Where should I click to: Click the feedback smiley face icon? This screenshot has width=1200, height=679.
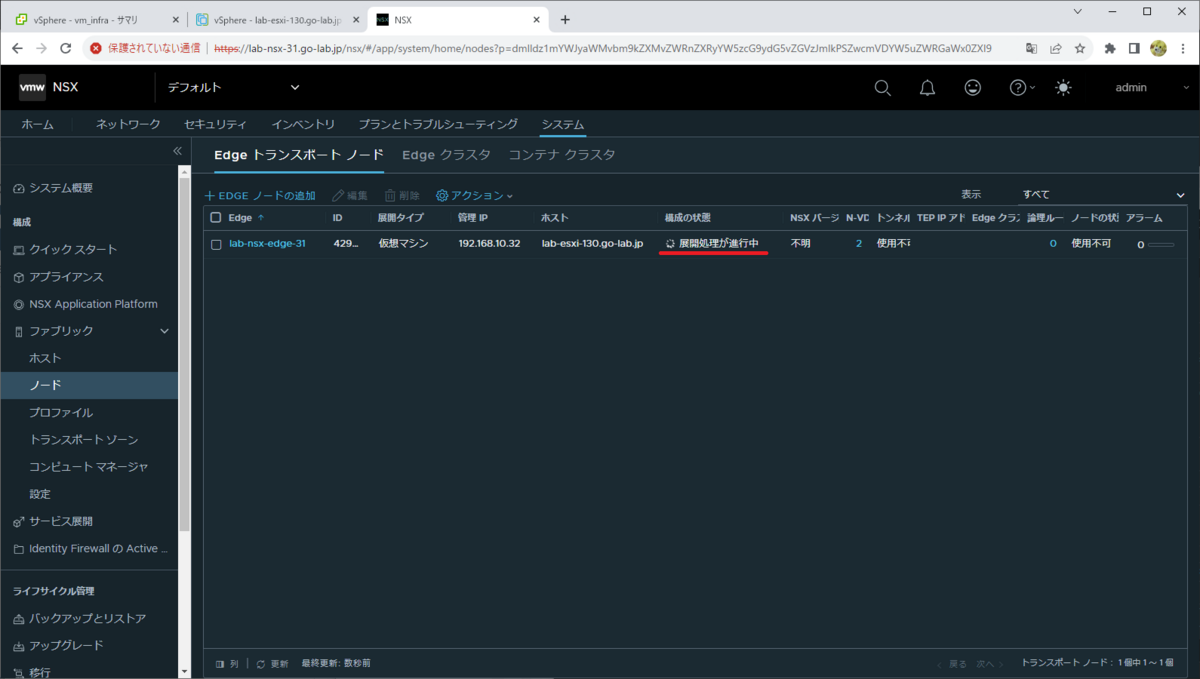973,88
